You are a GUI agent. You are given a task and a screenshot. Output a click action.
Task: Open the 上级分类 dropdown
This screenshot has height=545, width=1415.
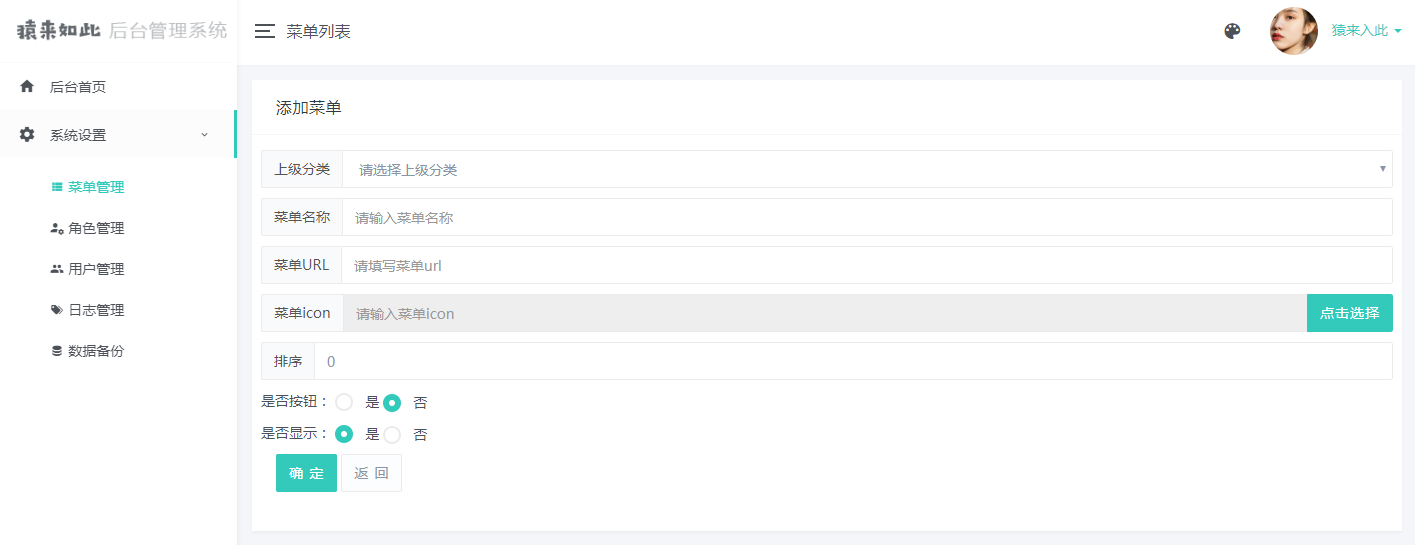866,169
